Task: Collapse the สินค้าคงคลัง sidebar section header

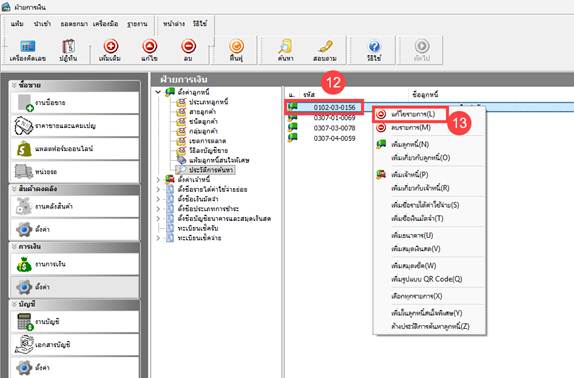Action: (75, 189)
